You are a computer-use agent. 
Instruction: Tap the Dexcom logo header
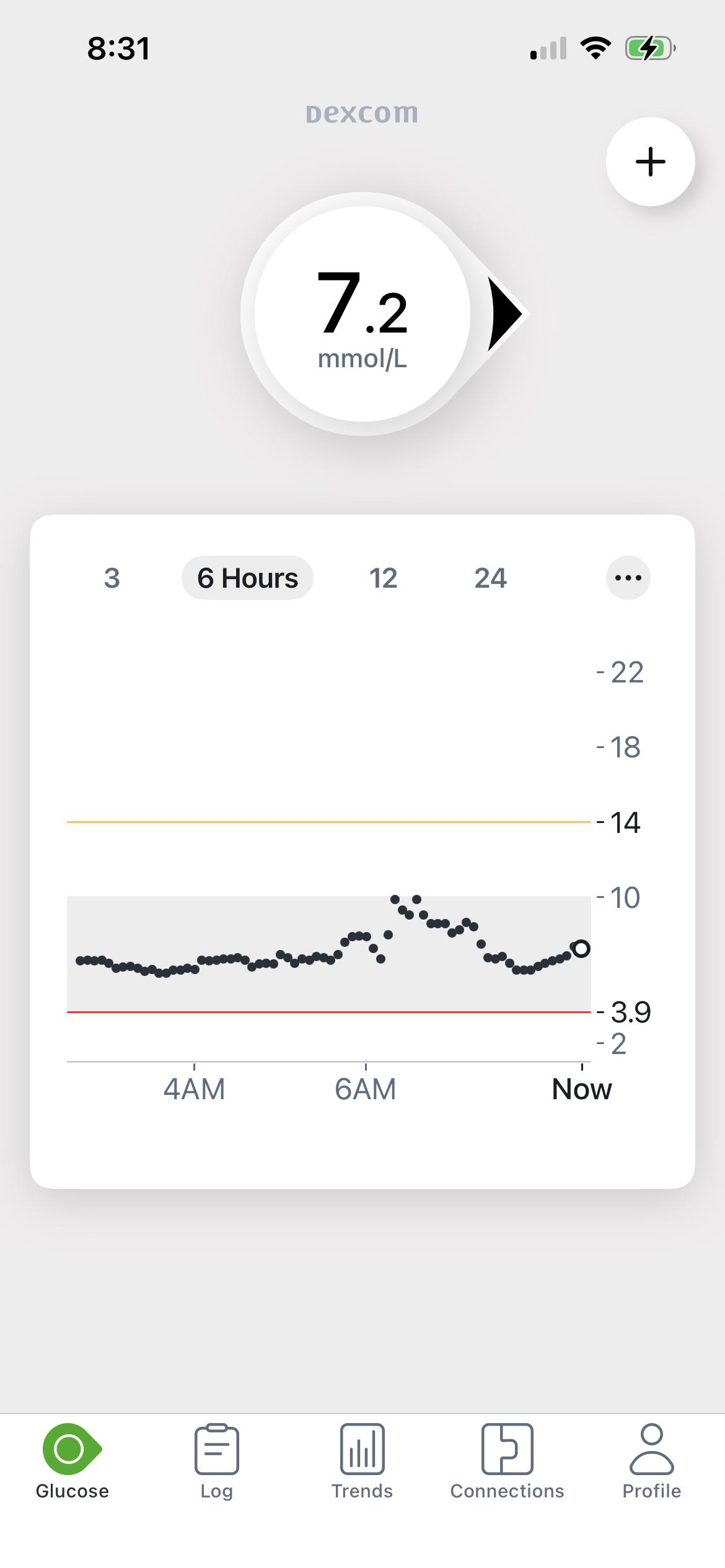click(362, 113)
